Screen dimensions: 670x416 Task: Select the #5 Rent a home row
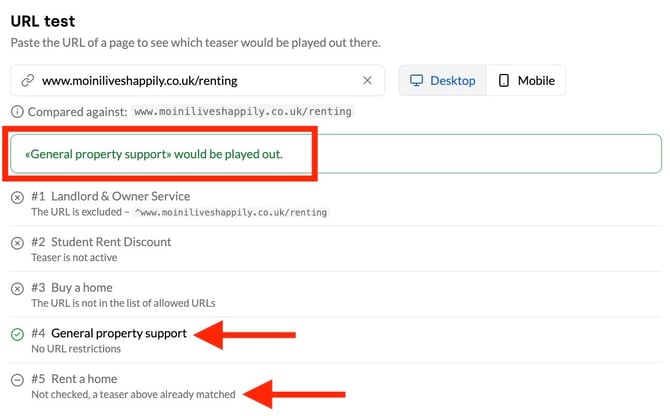tap(336, 386)
